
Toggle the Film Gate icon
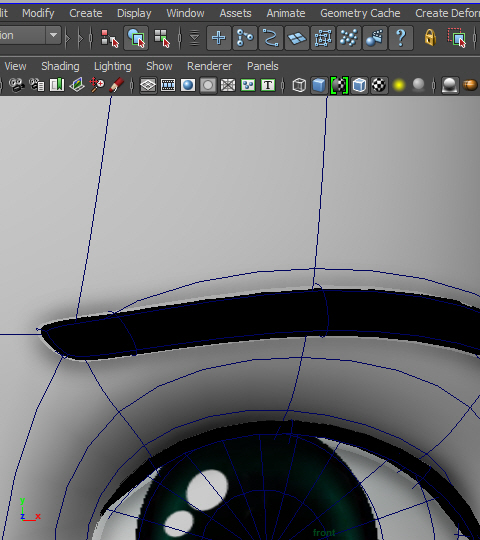click(168, 85)
